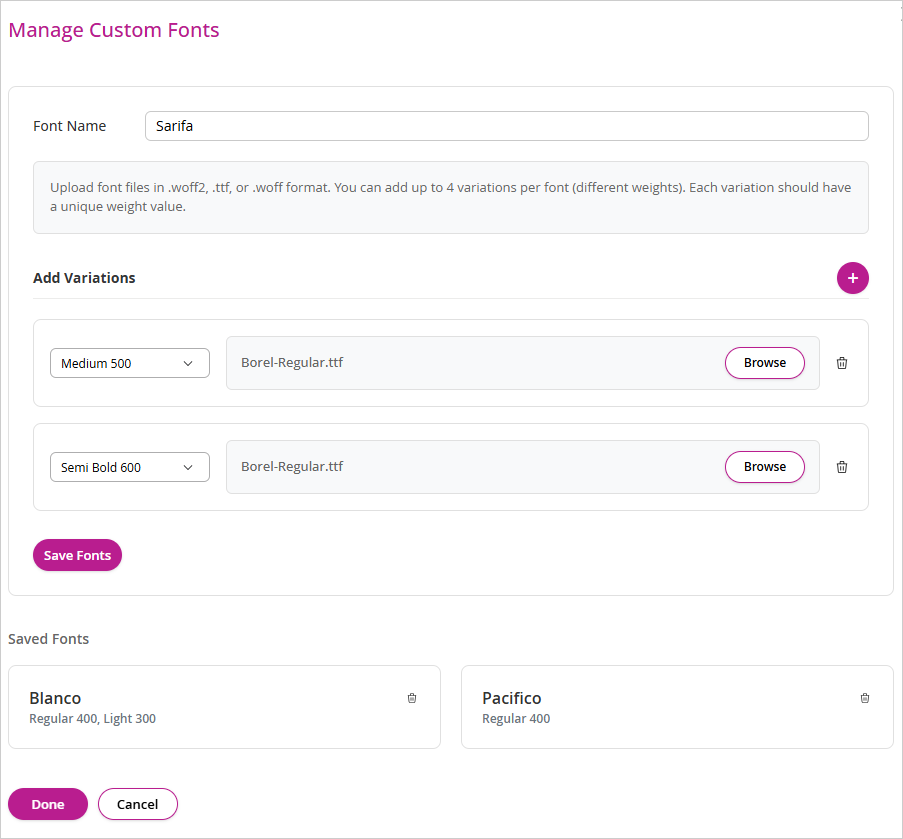Image resolution: width=903 pixels, height=839 pixels.
Task: Click the Done button
Action: click(47, 803)
